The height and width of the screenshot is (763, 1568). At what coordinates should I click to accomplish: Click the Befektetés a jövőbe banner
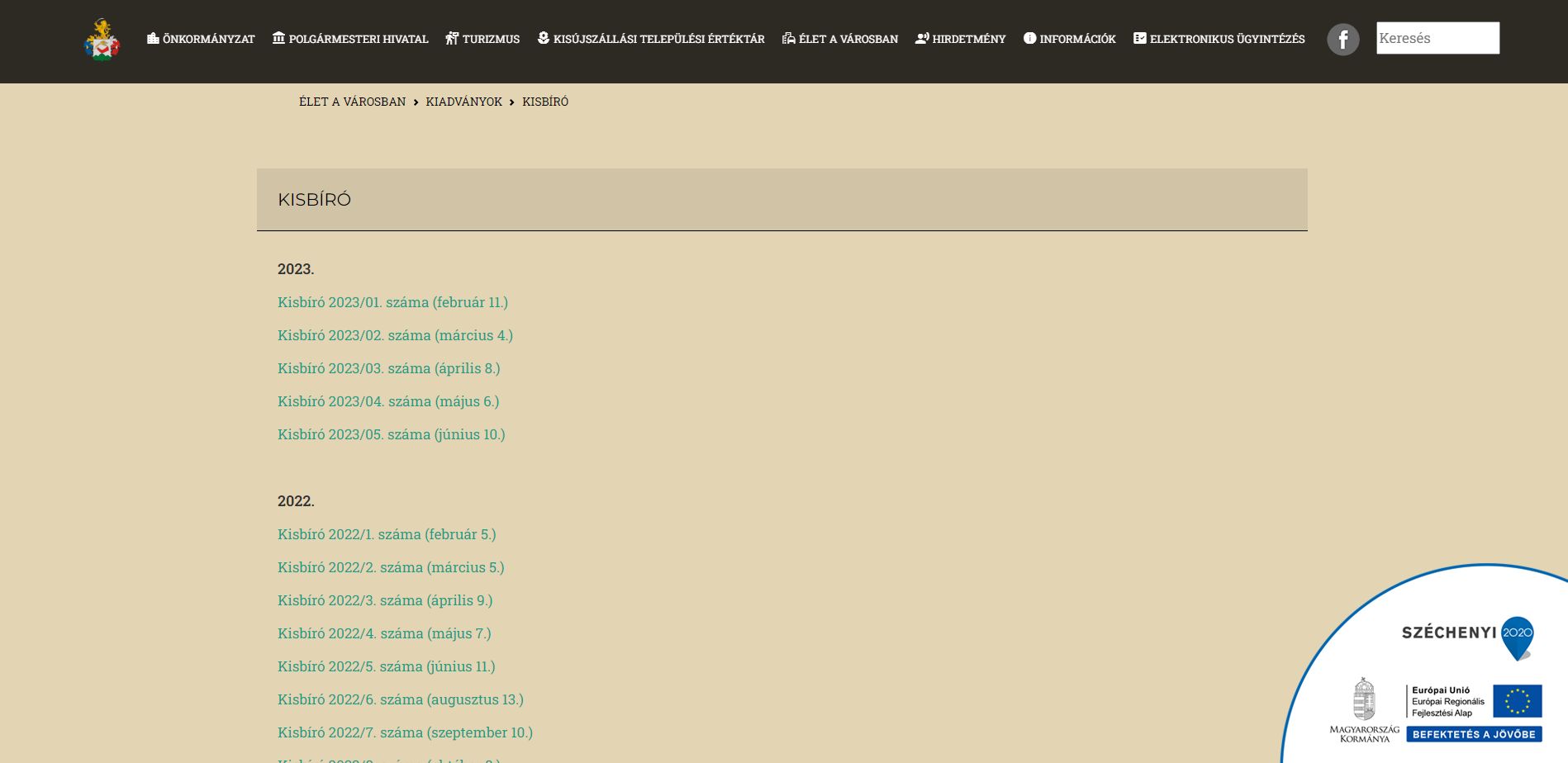[1474, 734]
